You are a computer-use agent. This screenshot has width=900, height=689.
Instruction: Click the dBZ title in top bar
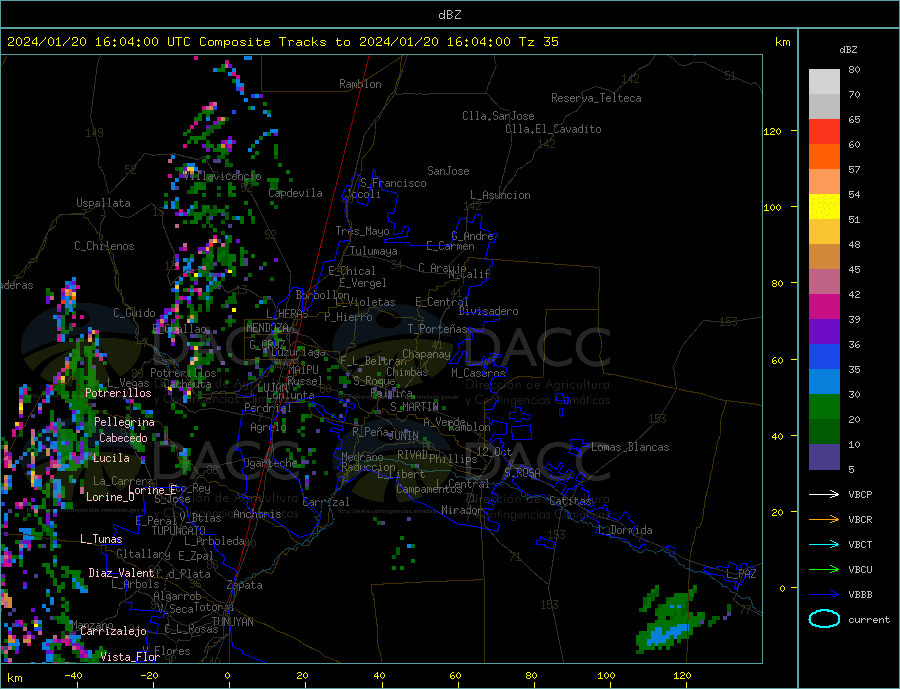449,15
